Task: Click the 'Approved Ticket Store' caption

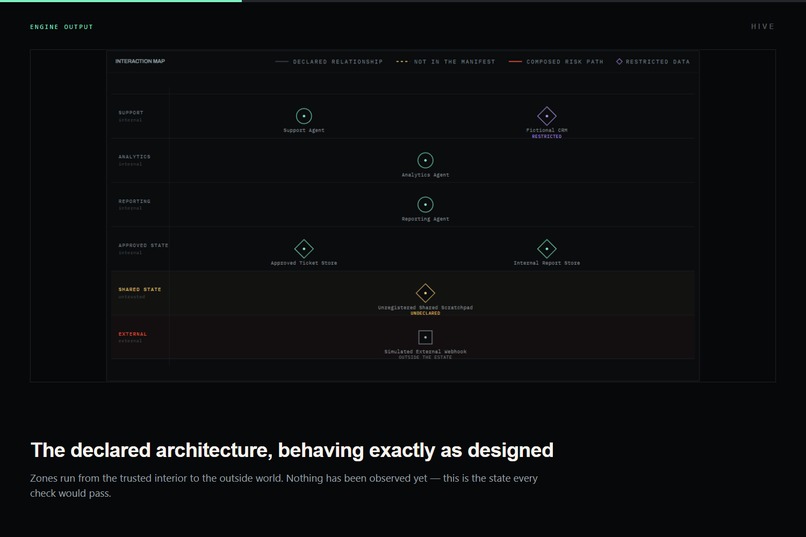Action: [x=304, y=263]
